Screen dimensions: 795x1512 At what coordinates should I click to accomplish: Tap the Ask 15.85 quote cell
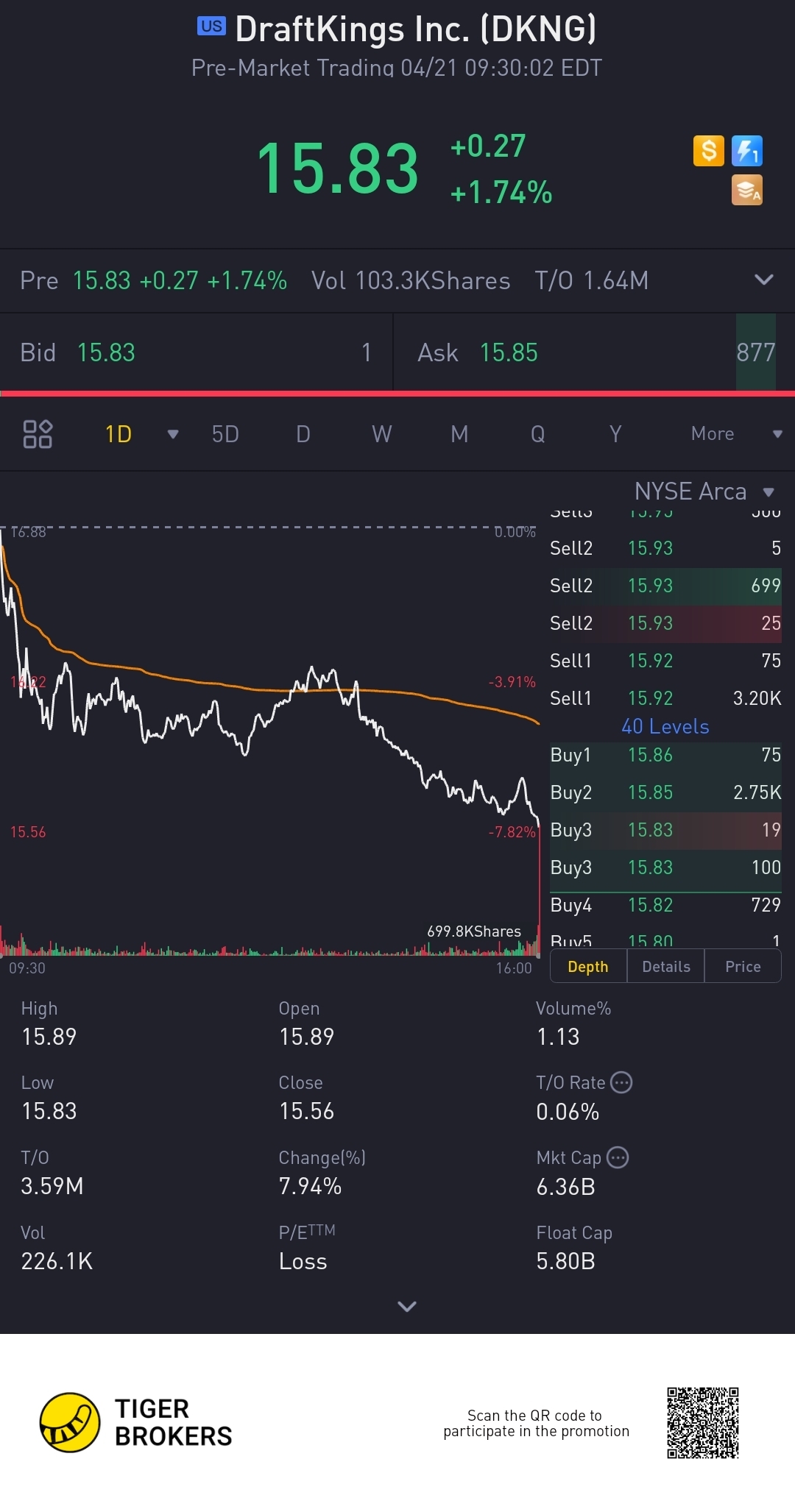click(x=595, y=352)
